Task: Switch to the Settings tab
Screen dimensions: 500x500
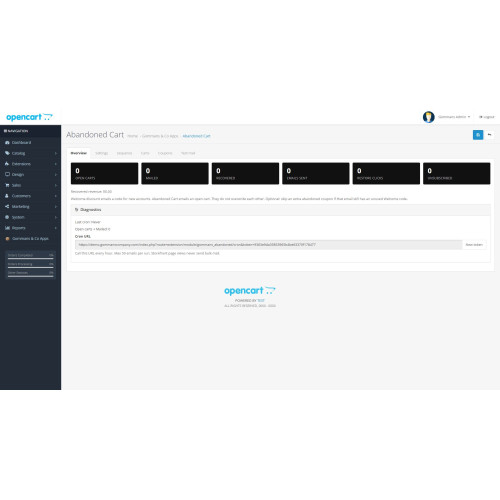Action: pyautogui.click(x=101, y=153)
